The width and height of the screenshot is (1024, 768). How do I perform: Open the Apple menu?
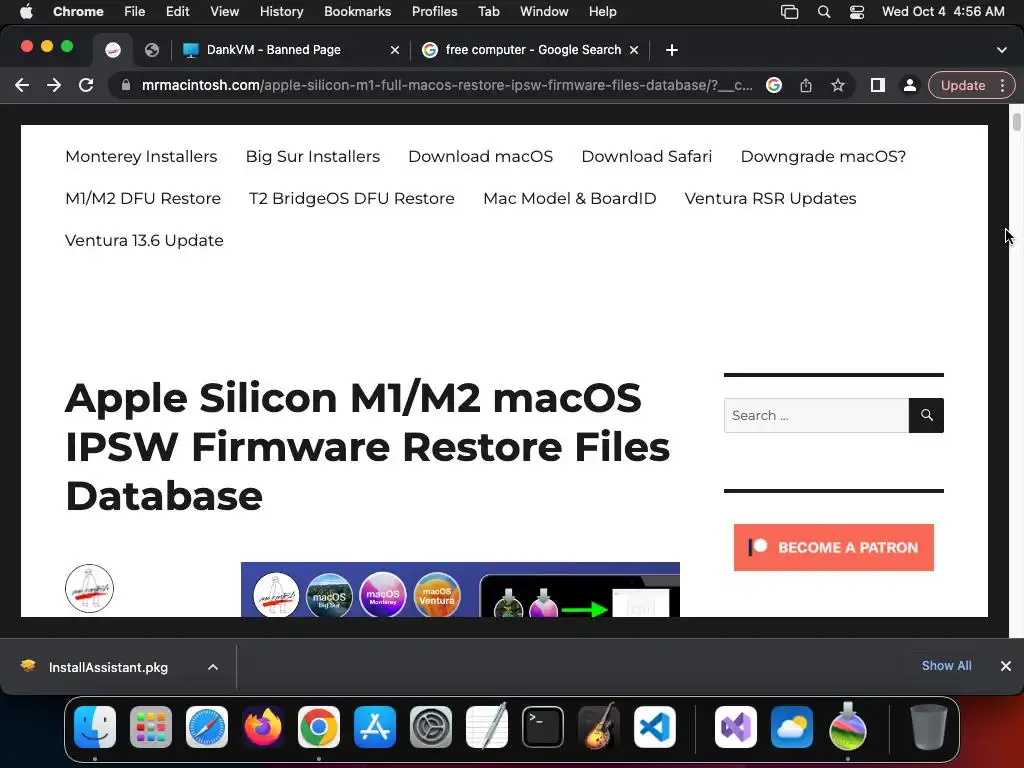[26, 12]
